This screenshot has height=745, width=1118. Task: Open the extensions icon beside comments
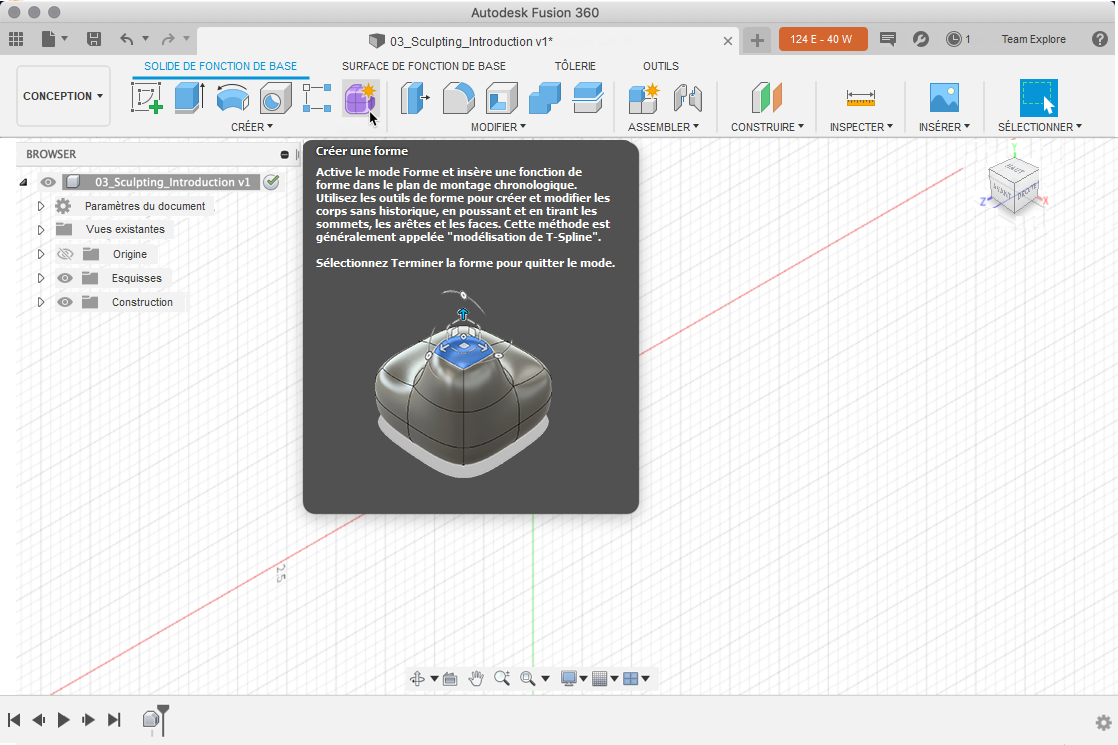(x=920, y=39)
